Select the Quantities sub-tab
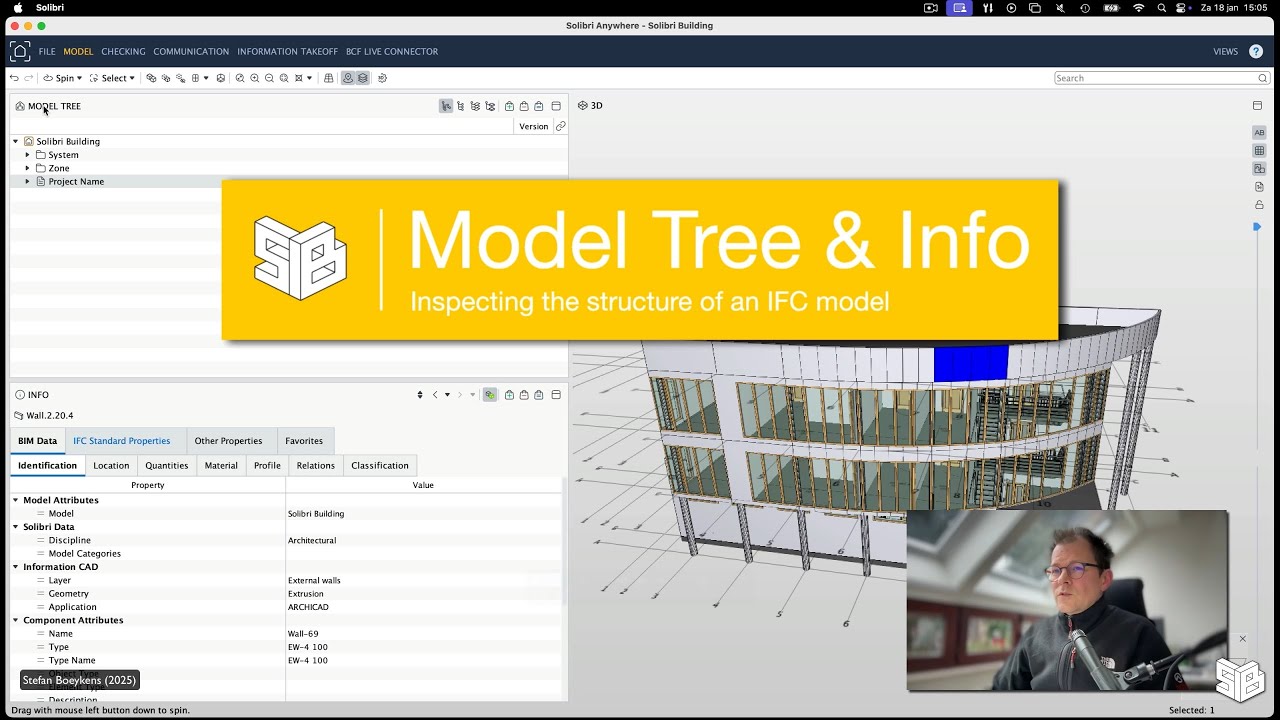The width and height of the screenshot is (1280, 720). coord(167,465)
